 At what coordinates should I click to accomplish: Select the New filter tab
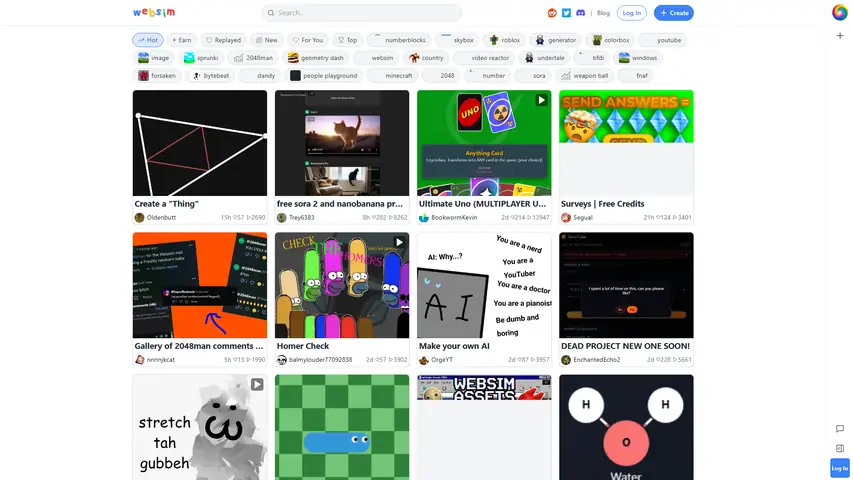(267, 40)
